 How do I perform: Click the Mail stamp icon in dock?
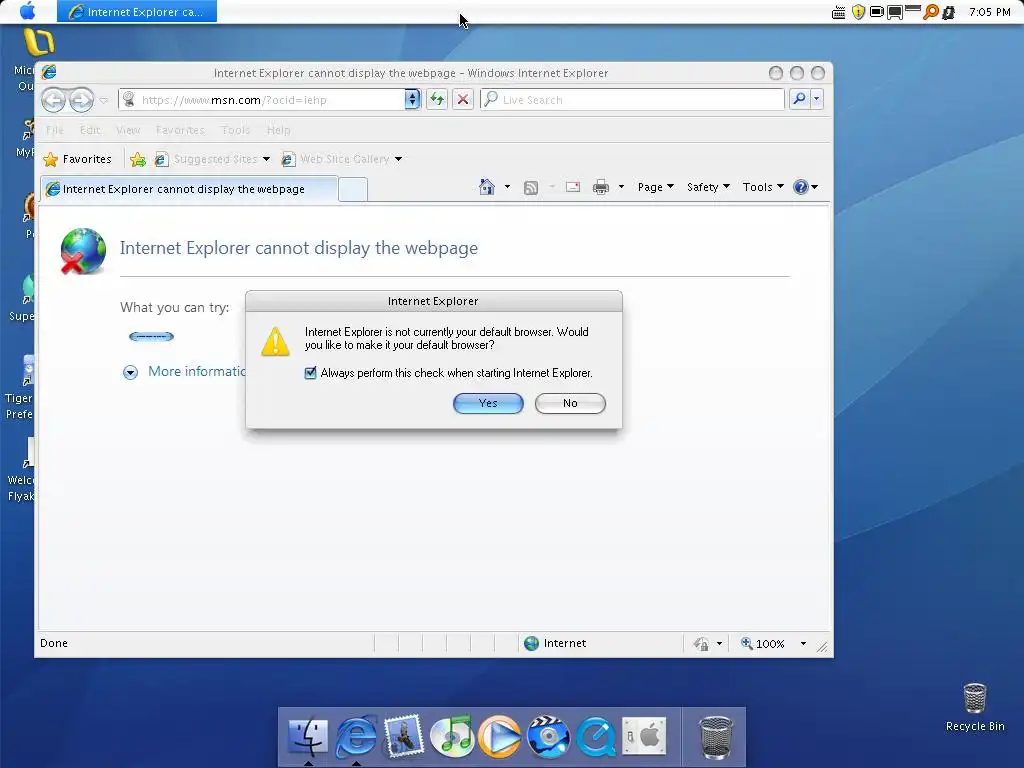[404, 736]
